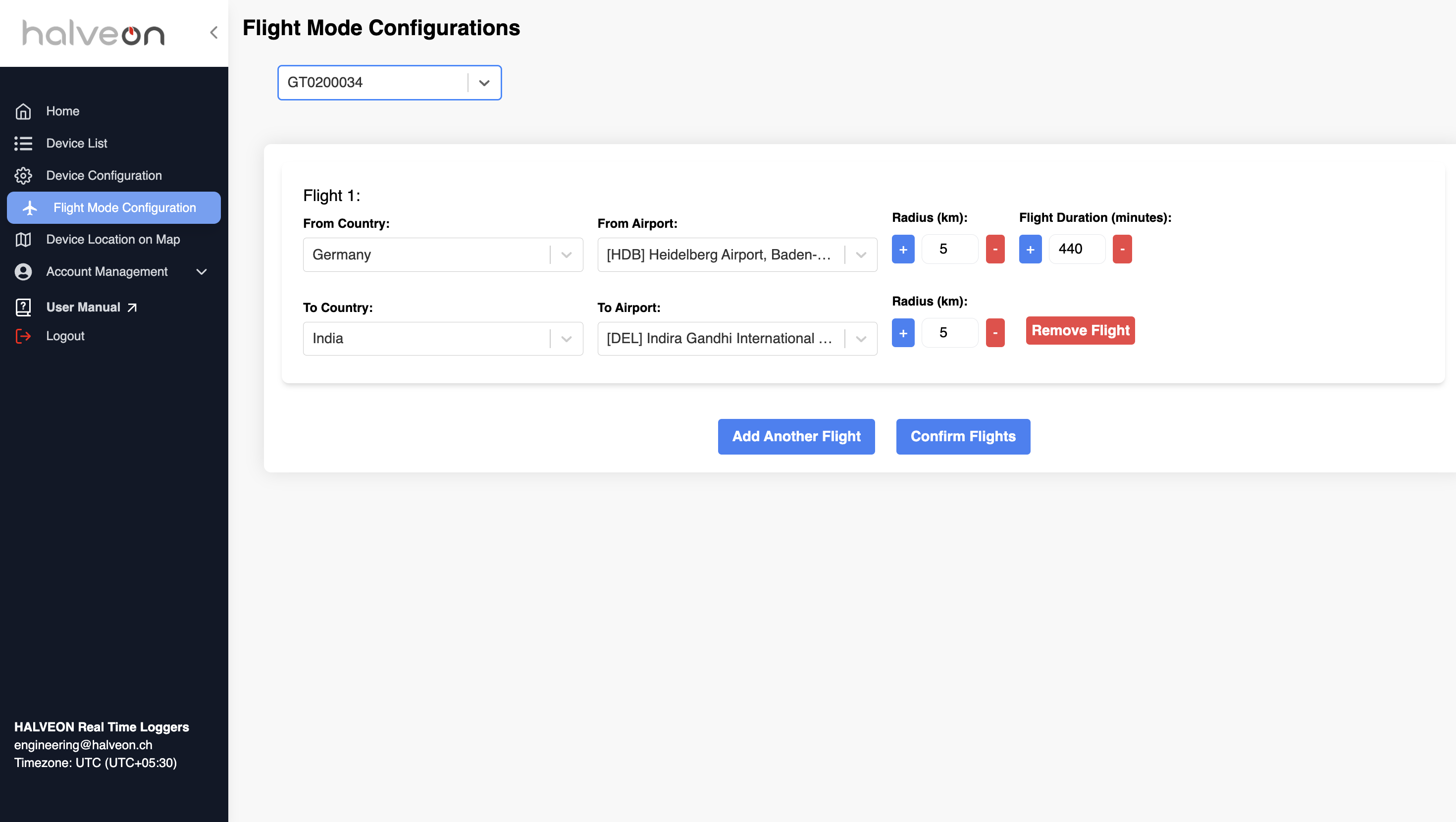Click the map icon in sidebar
1456x822 pixels.
click(x=23, y=240)
